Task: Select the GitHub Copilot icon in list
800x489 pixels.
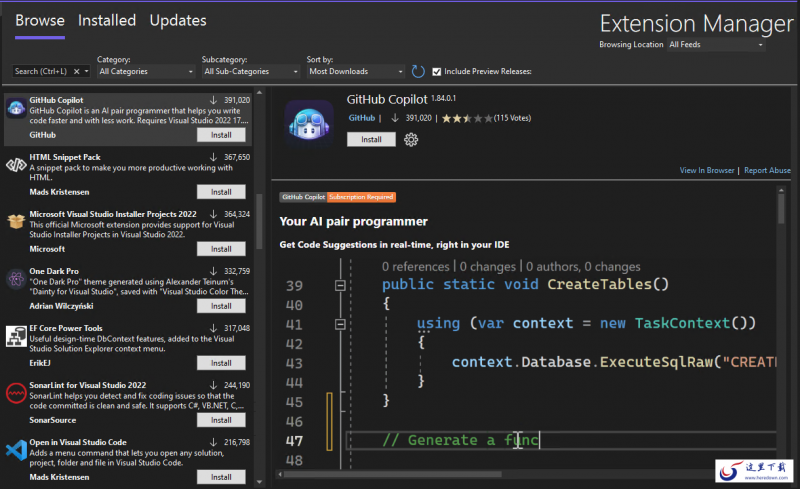Action: [x=16, y=108]
